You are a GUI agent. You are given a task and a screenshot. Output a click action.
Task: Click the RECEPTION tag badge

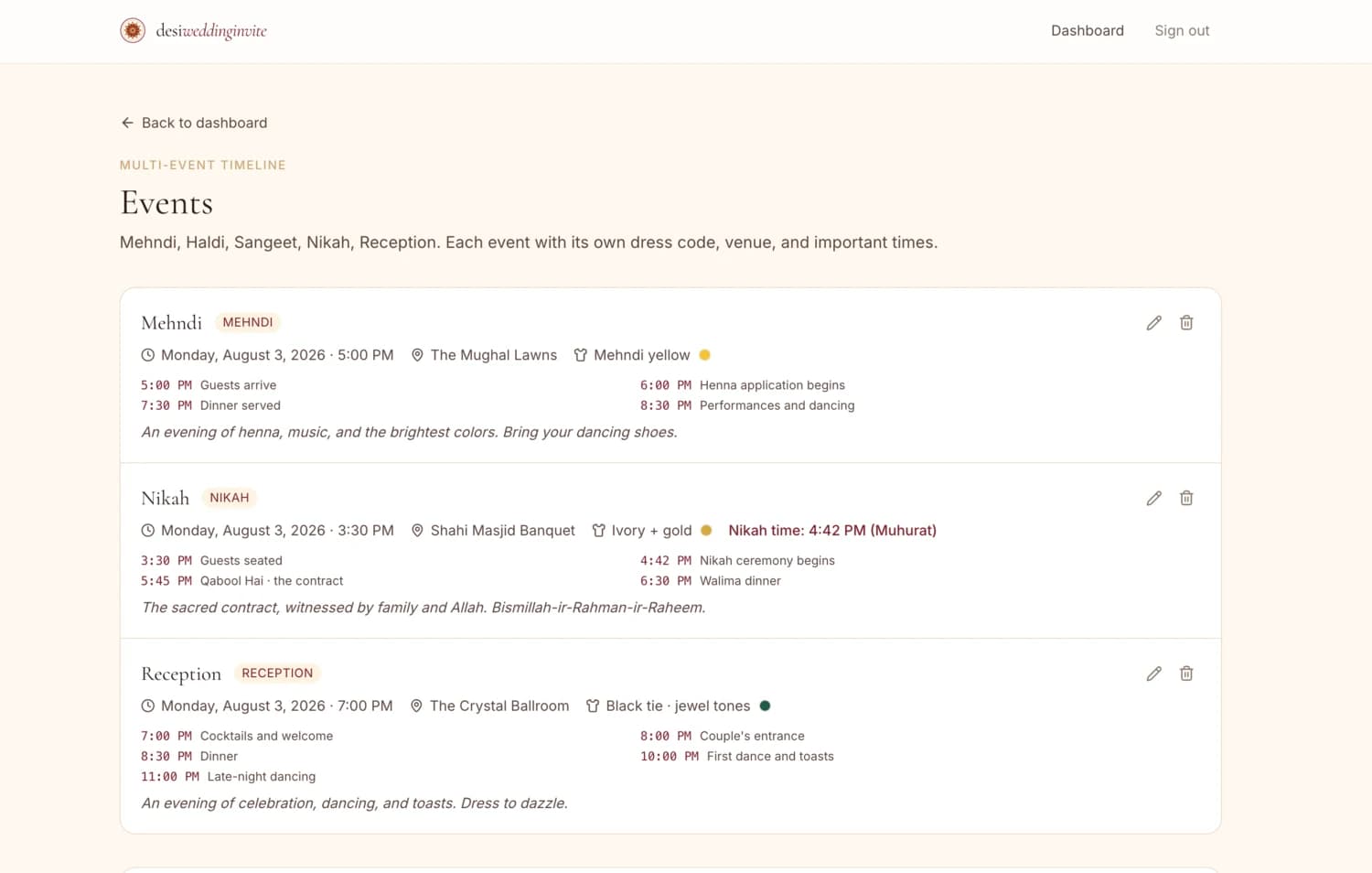click(x=277, y=674)
